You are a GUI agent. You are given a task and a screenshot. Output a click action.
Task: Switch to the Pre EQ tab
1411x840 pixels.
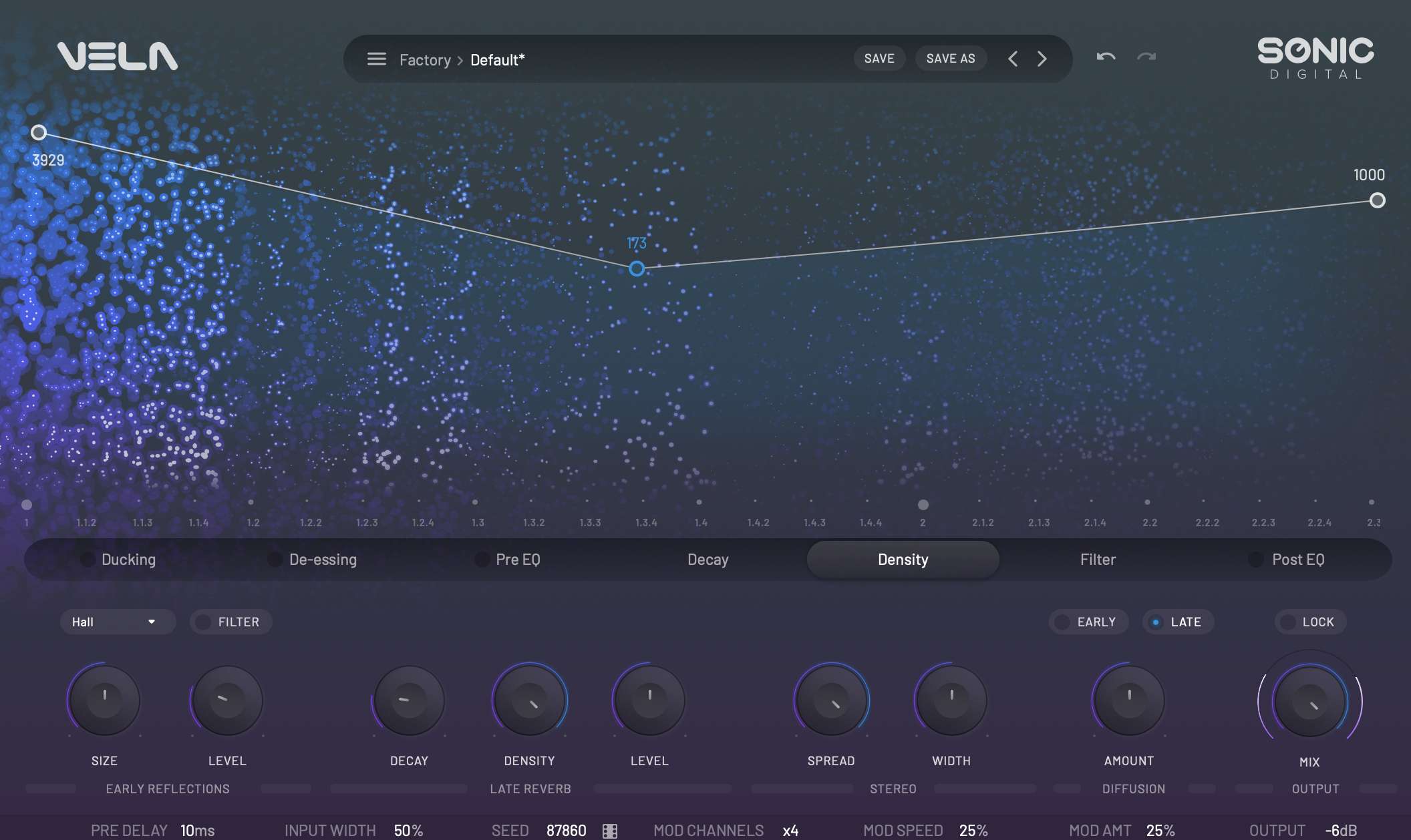[518, 560]
